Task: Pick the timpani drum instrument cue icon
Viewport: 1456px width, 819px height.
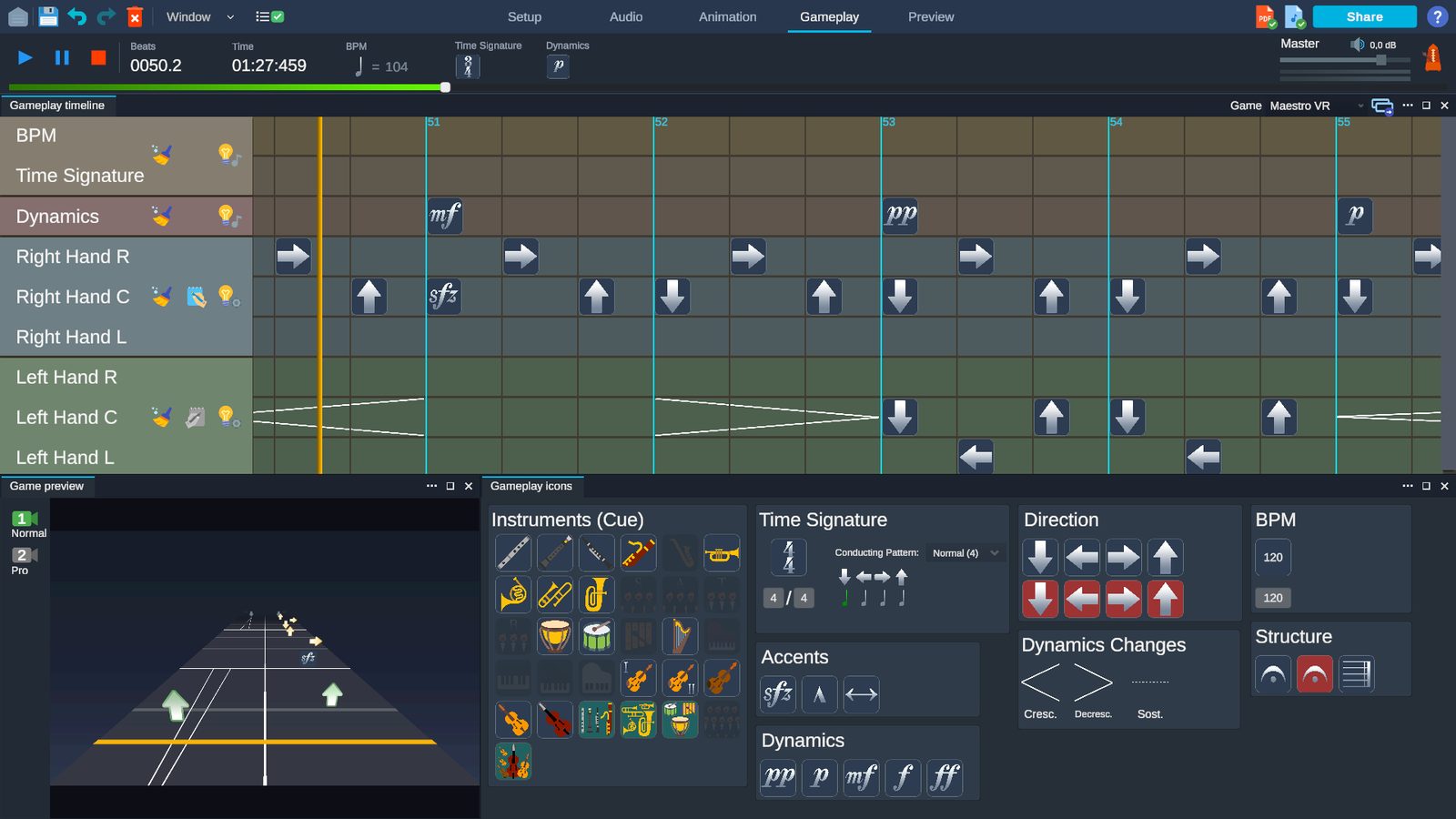Action: pos(555,636)
